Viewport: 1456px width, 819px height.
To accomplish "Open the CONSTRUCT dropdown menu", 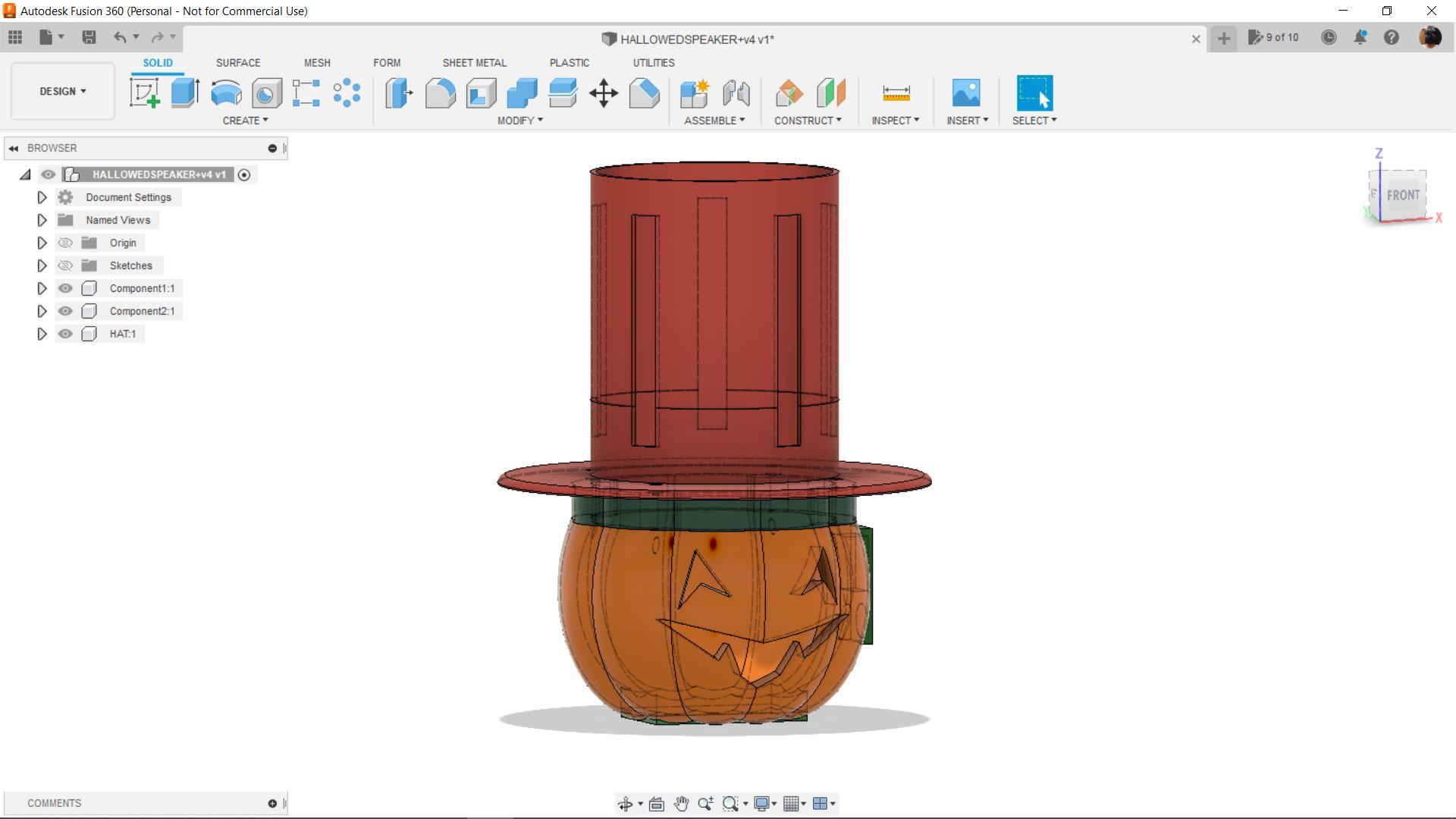I will coord(808,121).
